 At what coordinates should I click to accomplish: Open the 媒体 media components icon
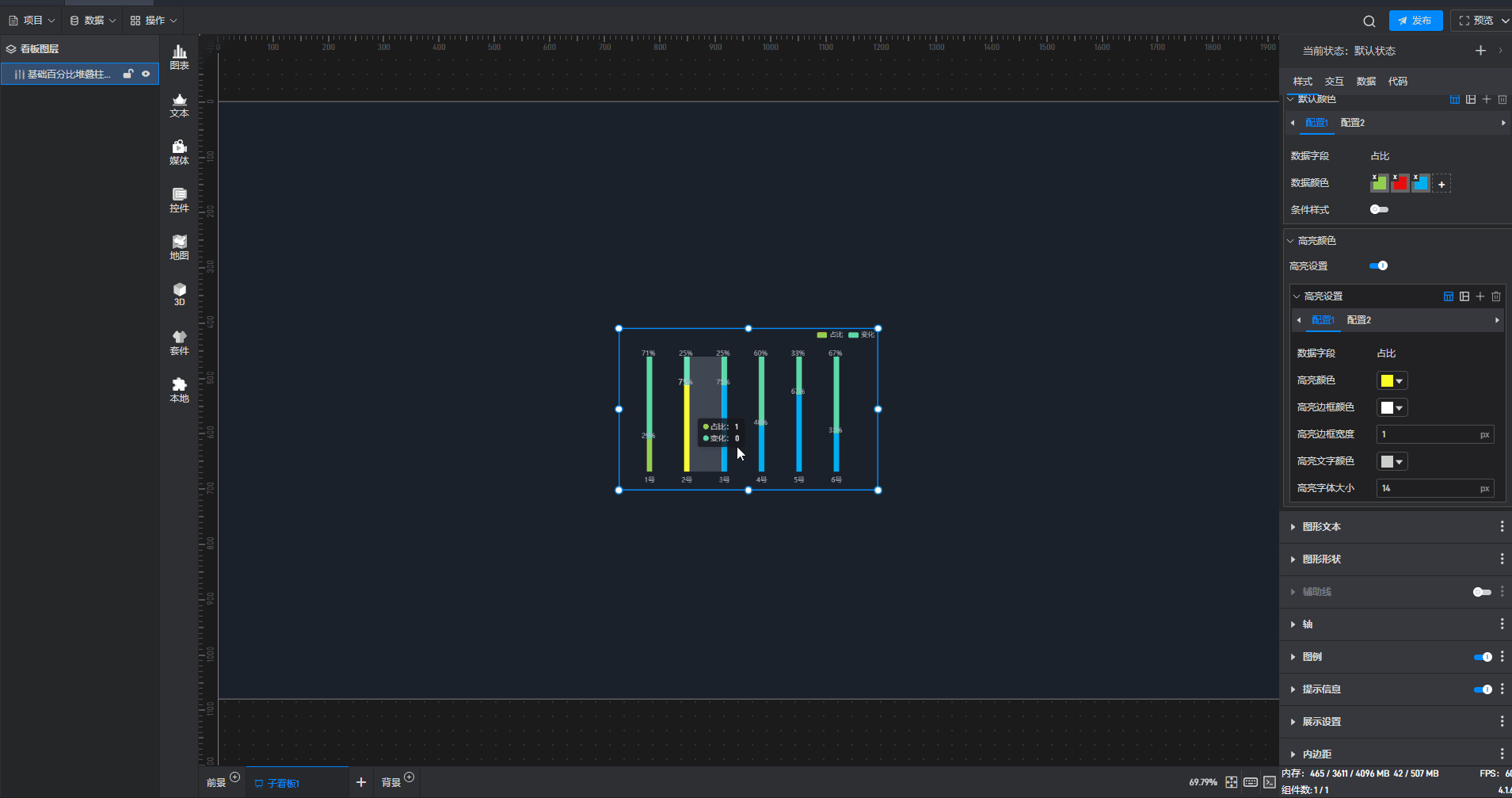(180, 152)
